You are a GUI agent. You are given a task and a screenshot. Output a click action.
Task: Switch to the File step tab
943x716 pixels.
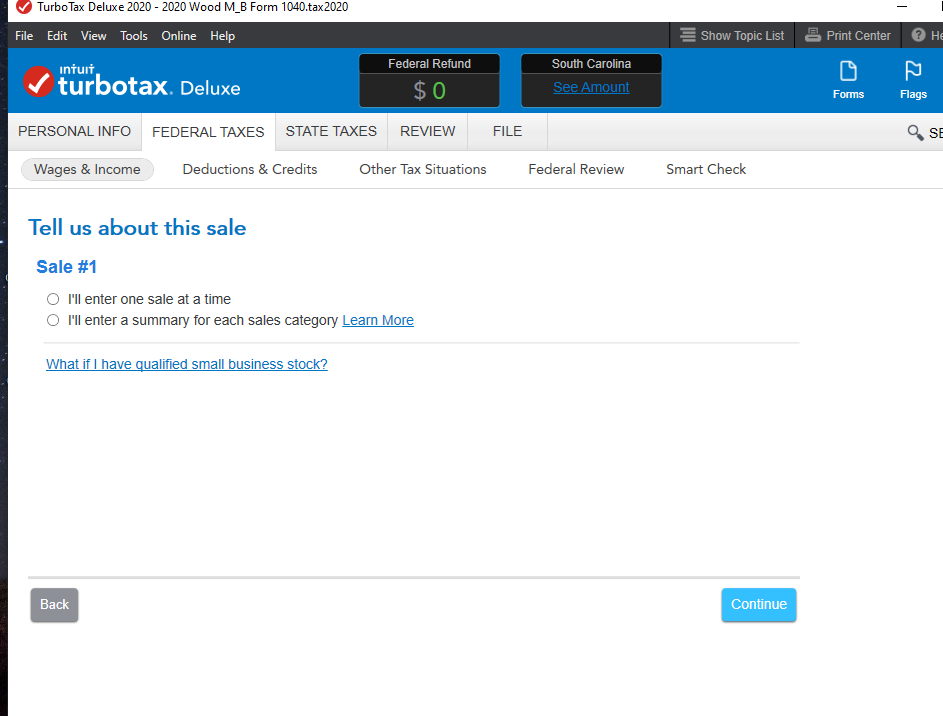(x=508, y=131)
